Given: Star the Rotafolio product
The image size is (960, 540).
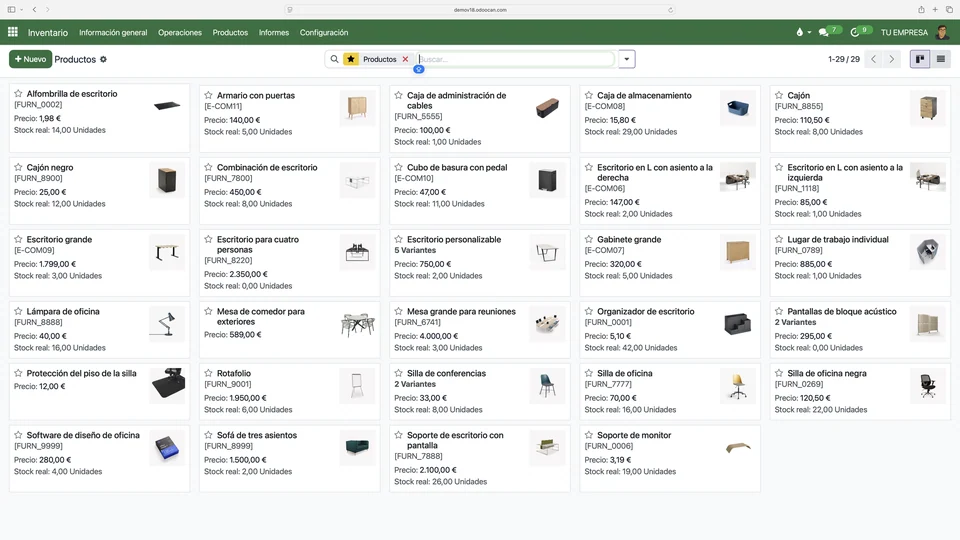Looking at the screenshot, I should [208, 373].
